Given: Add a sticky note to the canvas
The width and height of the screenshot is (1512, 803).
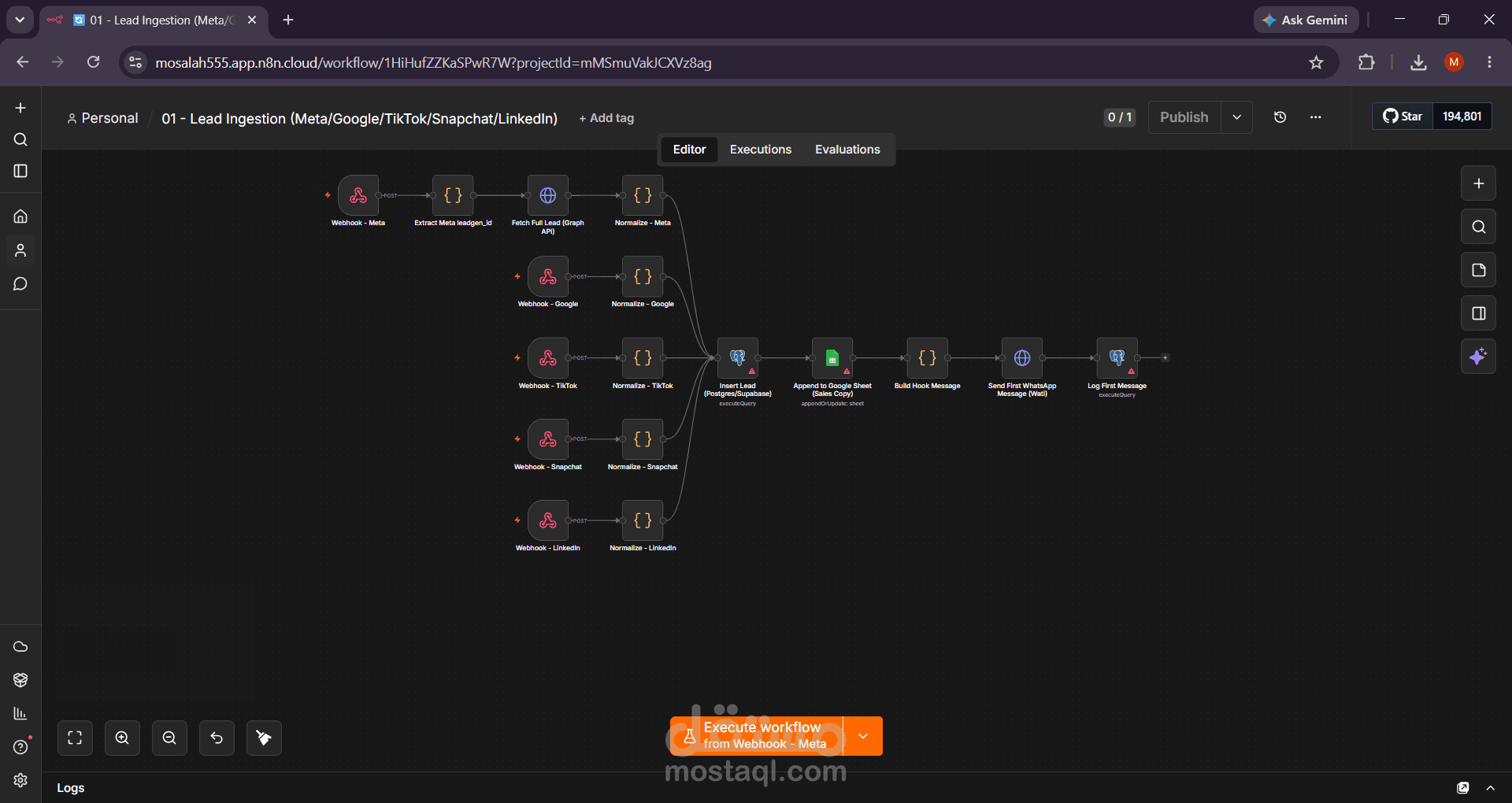Looking at the screenshot, I should point(1479,270).
